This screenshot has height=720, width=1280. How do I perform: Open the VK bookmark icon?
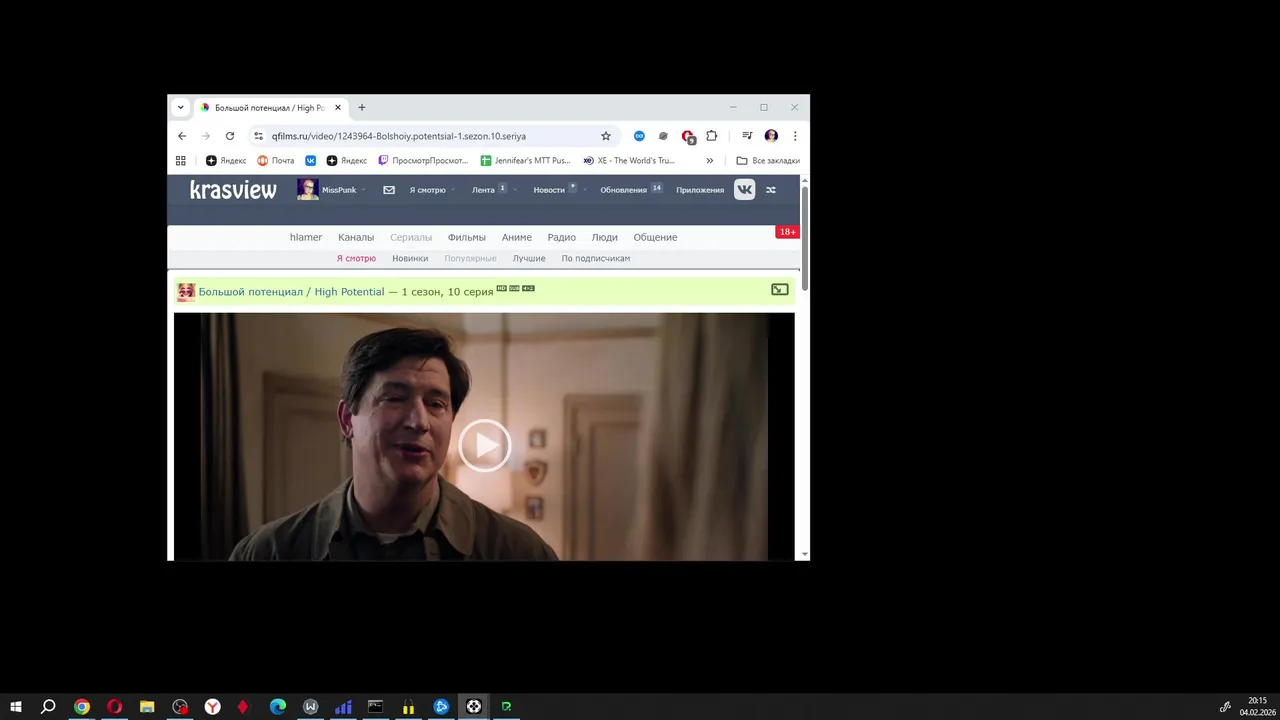311,160
